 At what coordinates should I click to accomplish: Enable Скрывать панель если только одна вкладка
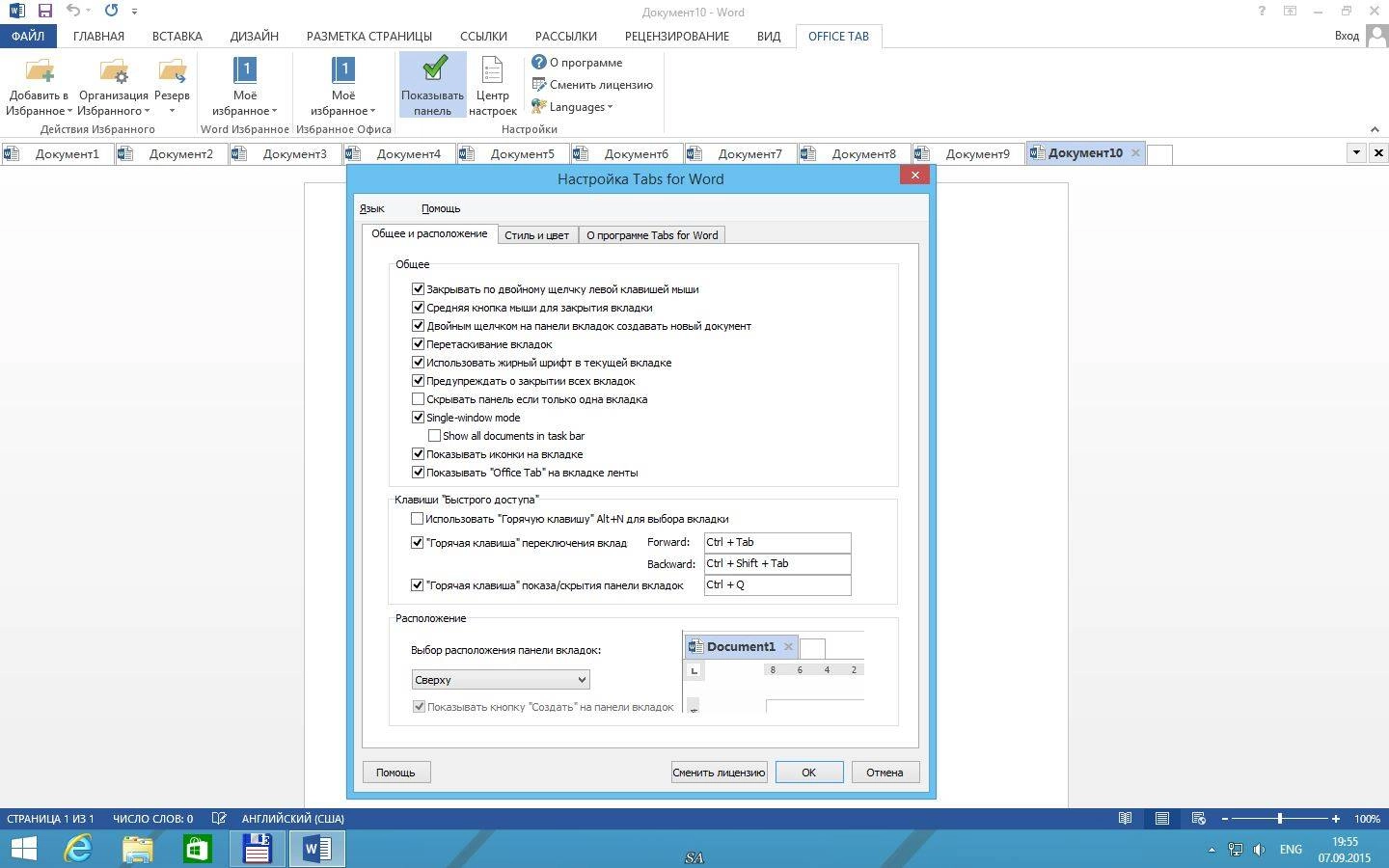[x=418, y=398]
